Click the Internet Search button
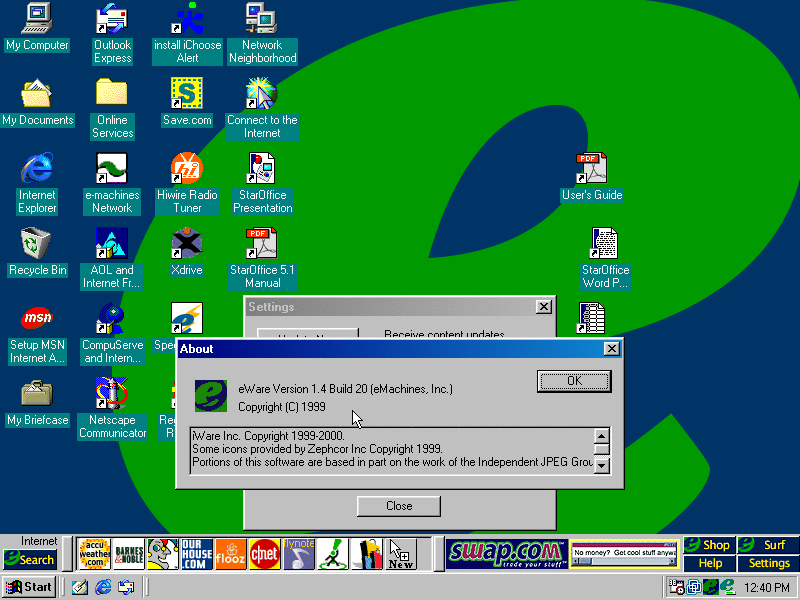Viewport: 800px width, 600px height. (x=30, y=560)
